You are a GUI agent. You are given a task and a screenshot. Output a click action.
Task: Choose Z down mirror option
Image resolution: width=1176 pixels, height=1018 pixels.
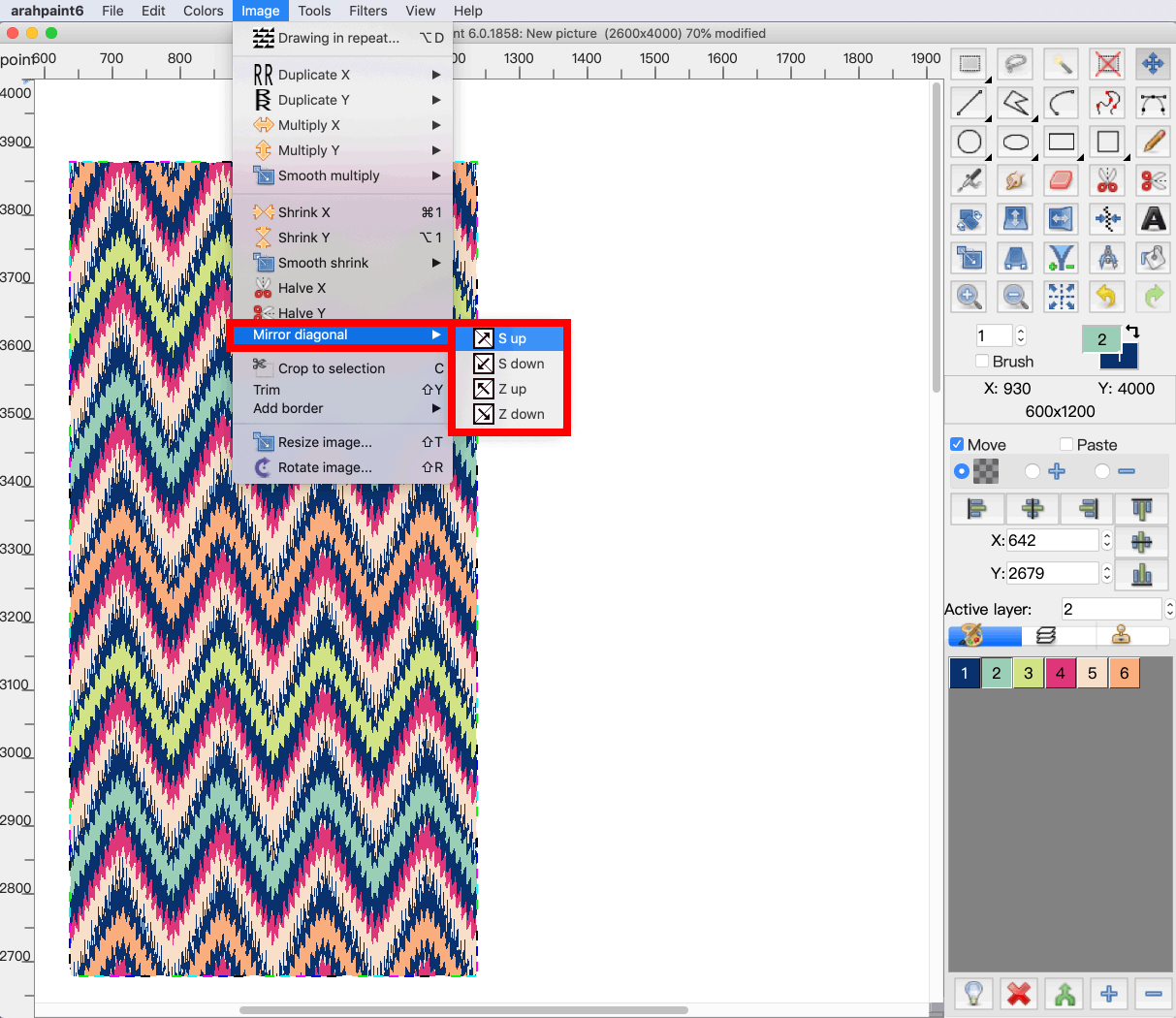point(509,414)
